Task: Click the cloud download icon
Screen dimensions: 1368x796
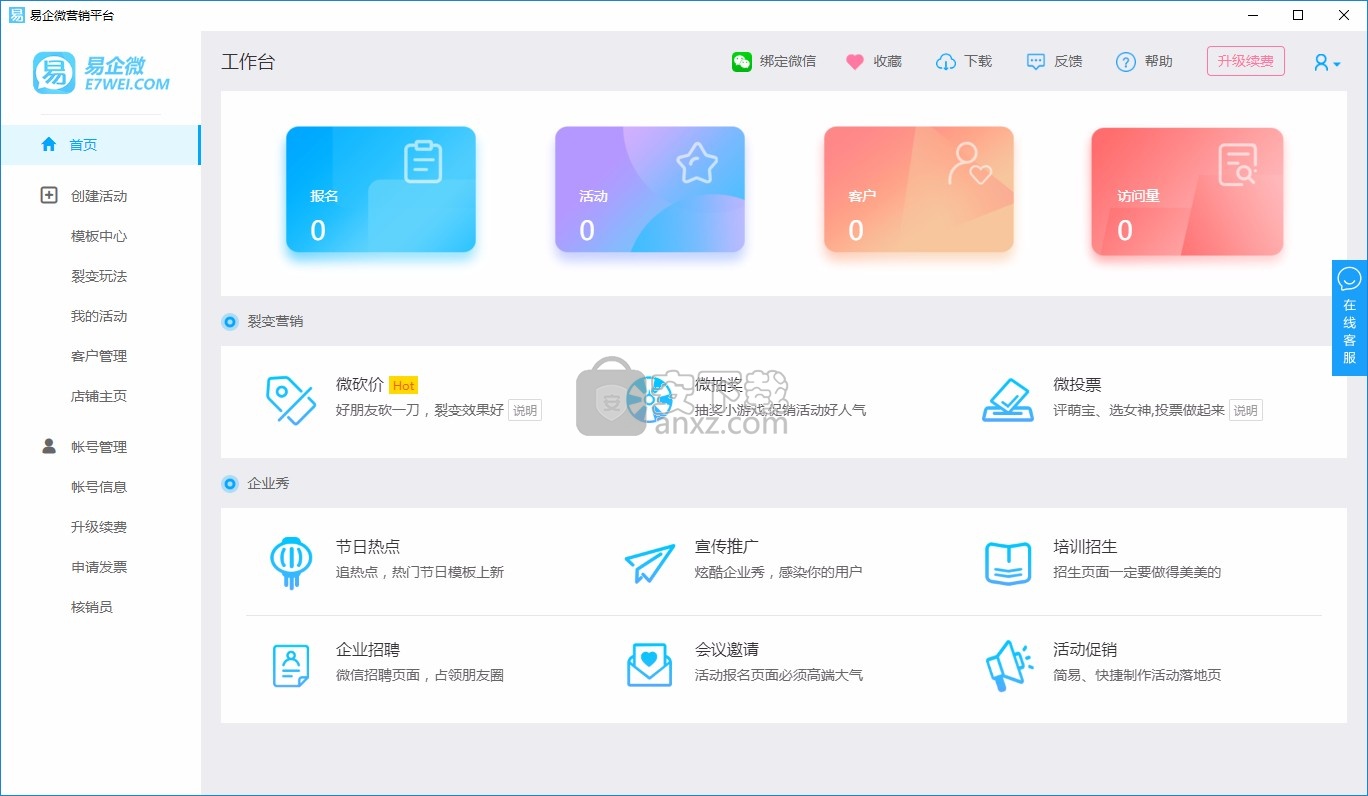Action: [945, 62]
